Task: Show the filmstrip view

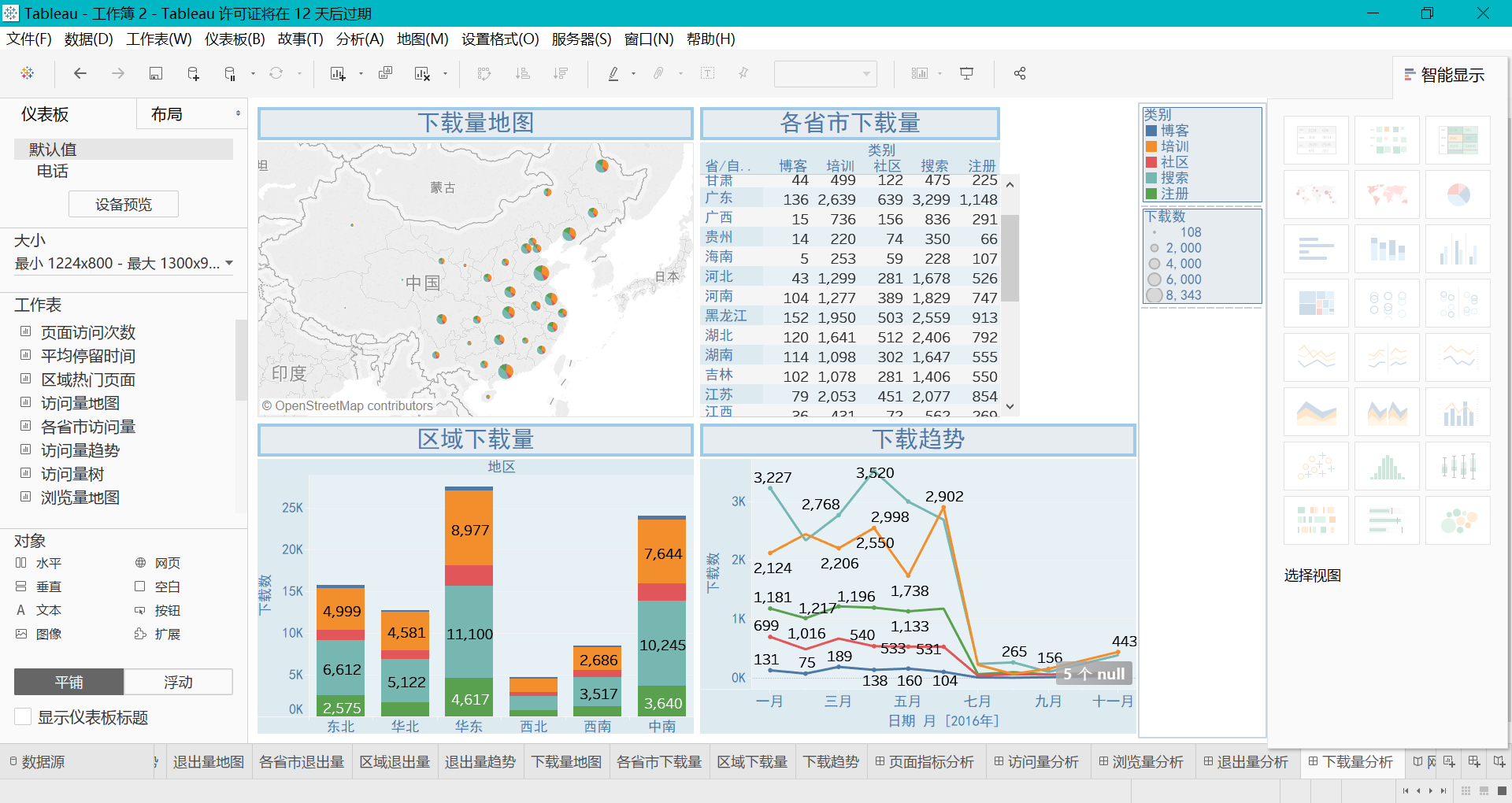Action: [x=1484, y=790]
